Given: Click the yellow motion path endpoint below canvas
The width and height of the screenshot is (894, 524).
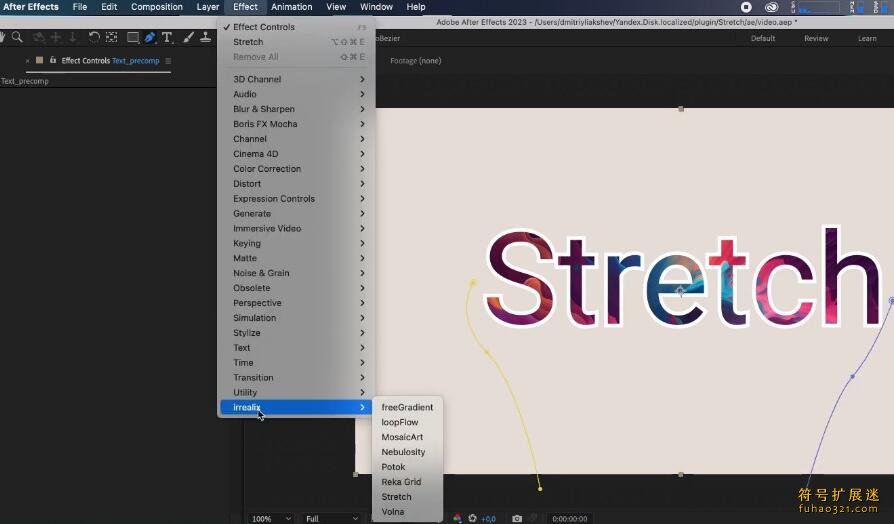Looking at the screenshot, I should click(x=540, y=489).
